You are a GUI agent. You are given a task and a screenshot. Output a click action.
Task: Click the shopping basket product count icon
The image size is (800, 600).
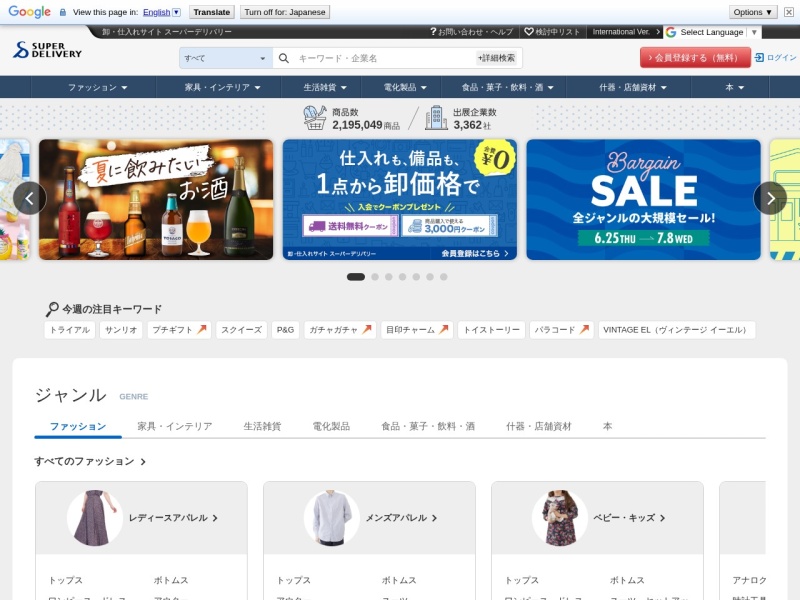point(314,118)
